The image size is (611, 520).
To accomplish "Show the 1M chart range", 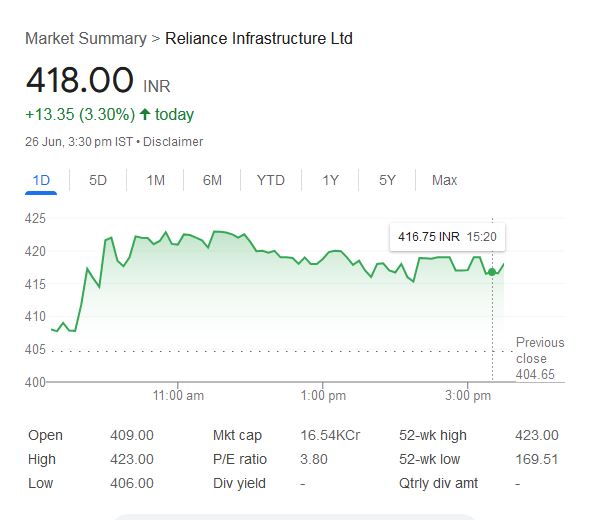I will (x=155, y=180).
